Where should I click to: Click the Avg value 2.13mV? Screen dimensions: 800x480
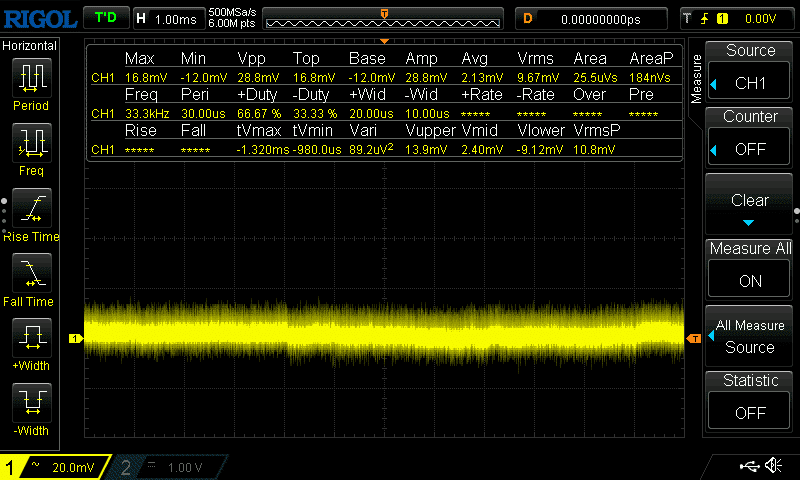(482, 78)
